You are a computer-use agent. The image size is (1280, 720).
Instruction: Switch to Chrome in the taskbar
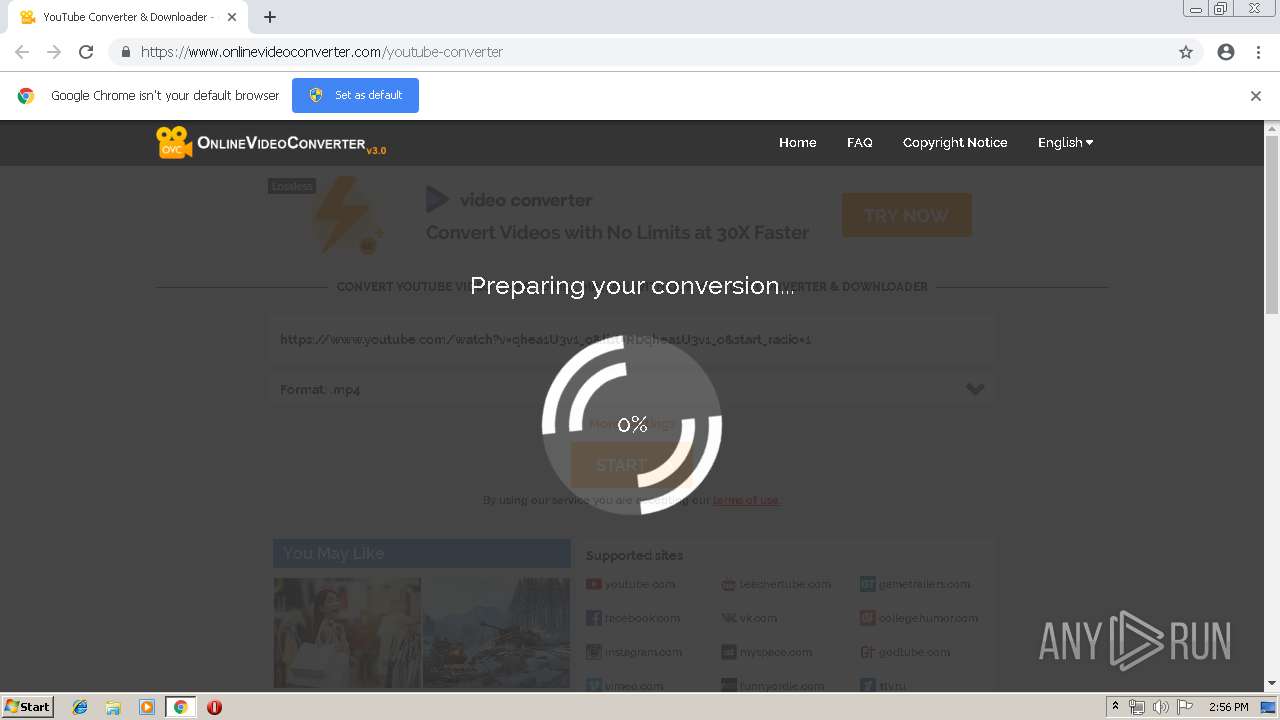[181, 707]
